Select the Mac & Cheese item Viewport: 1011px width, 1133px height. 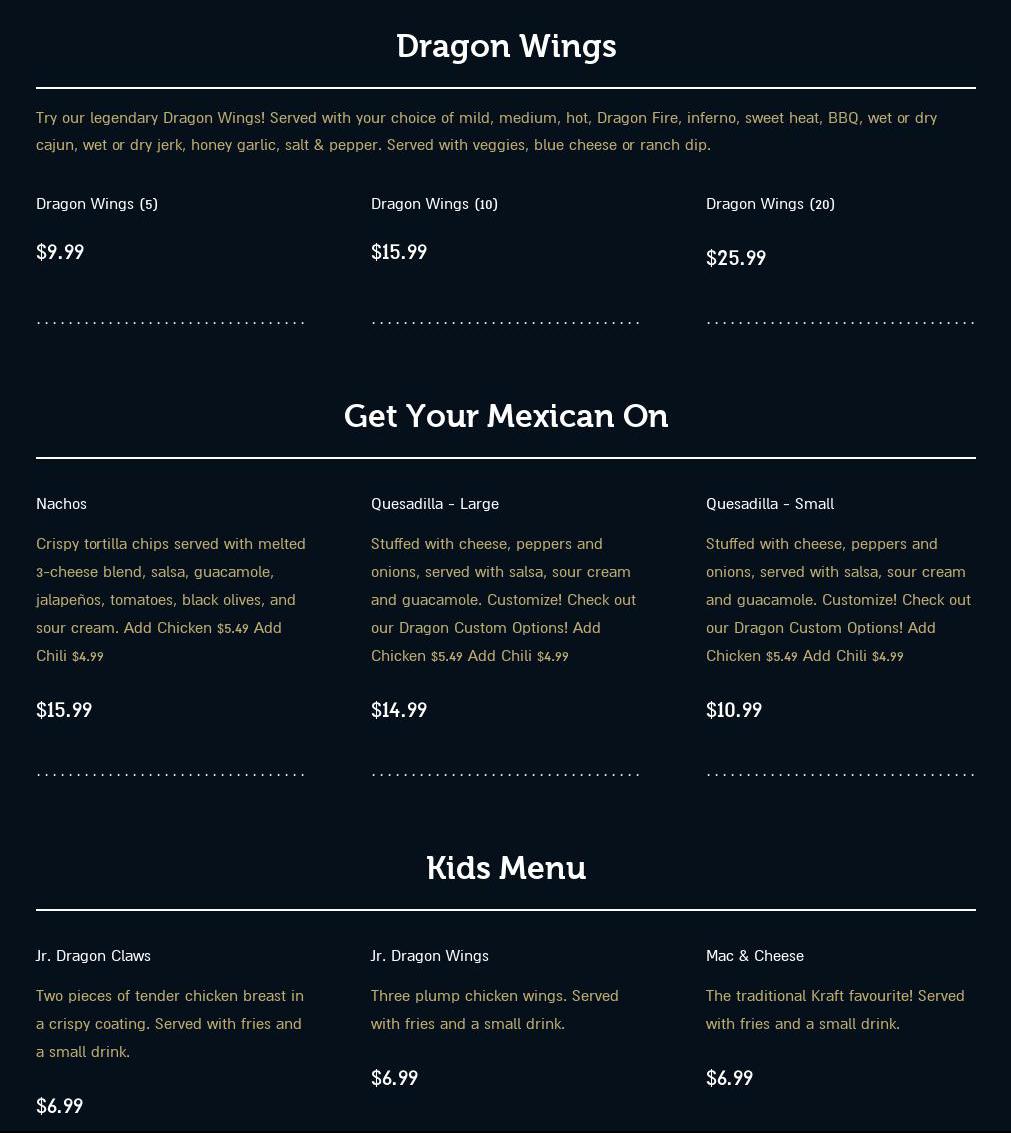(754, 955)
